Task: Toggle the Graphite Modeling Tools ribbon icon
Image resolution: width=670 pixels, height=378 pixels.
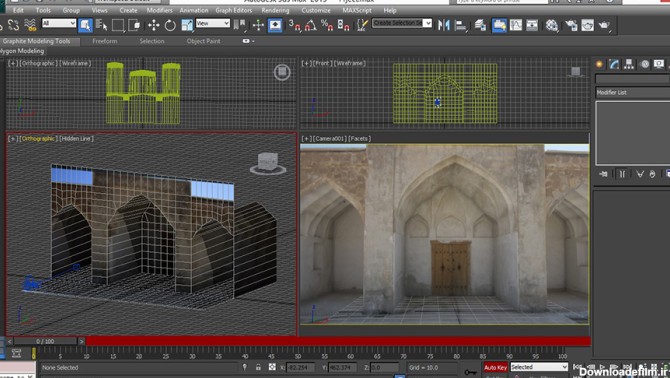Action: [499, 25]
